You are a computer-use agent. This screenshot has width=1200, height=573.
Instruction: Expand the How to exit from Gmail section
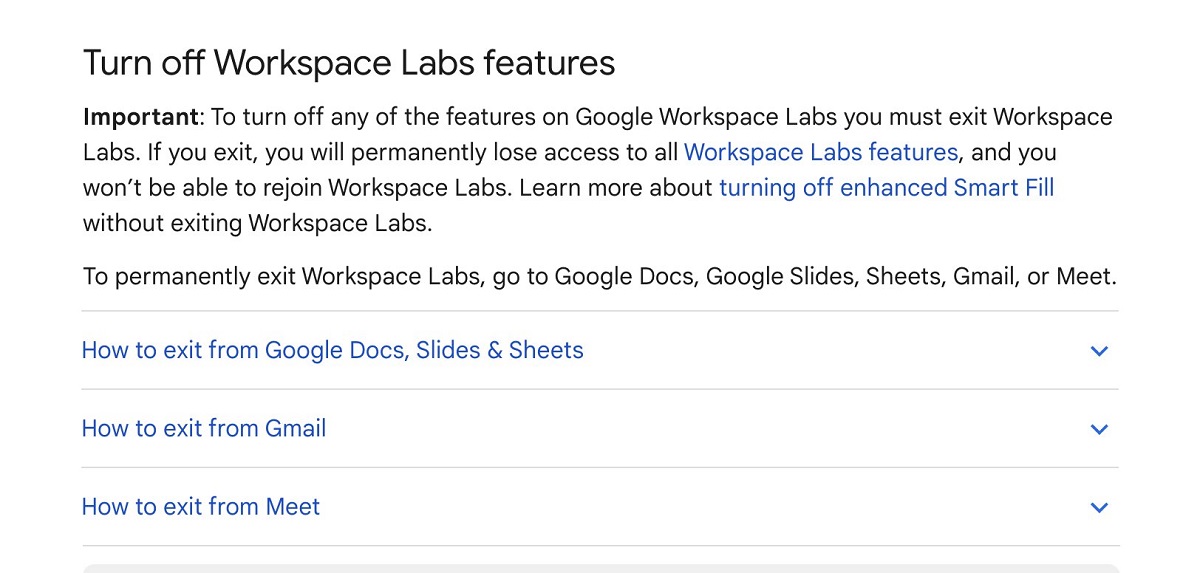[600, 428]
